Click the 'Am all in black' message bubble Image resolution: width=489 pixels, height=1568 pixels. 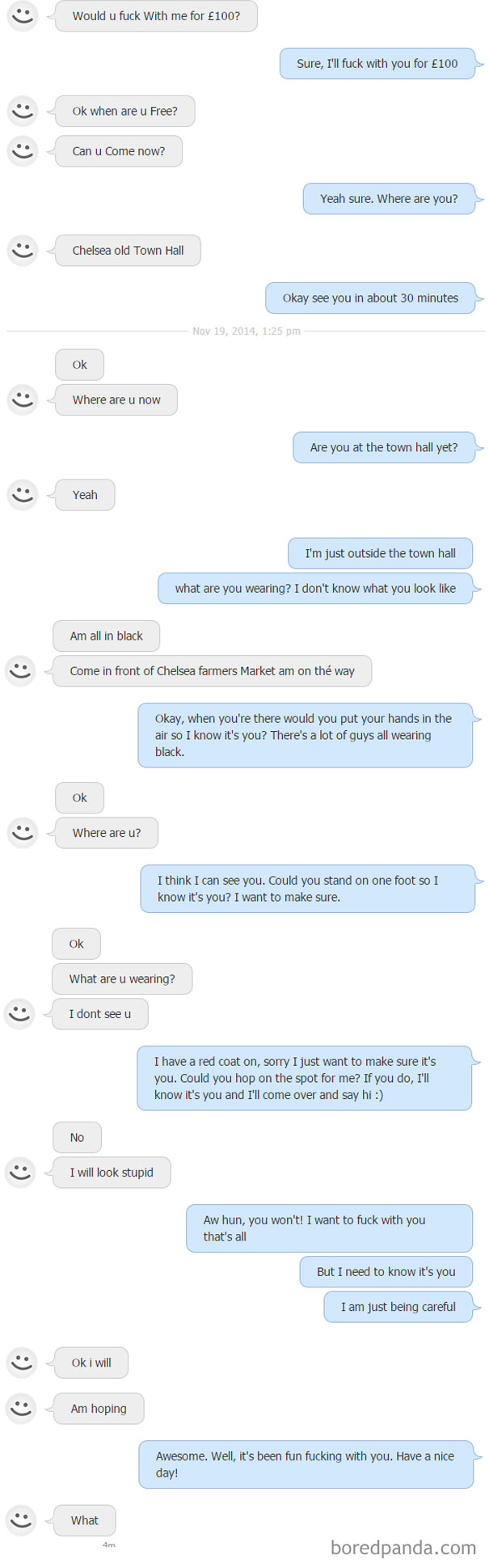pyautogui.click(x=106, y=636)
